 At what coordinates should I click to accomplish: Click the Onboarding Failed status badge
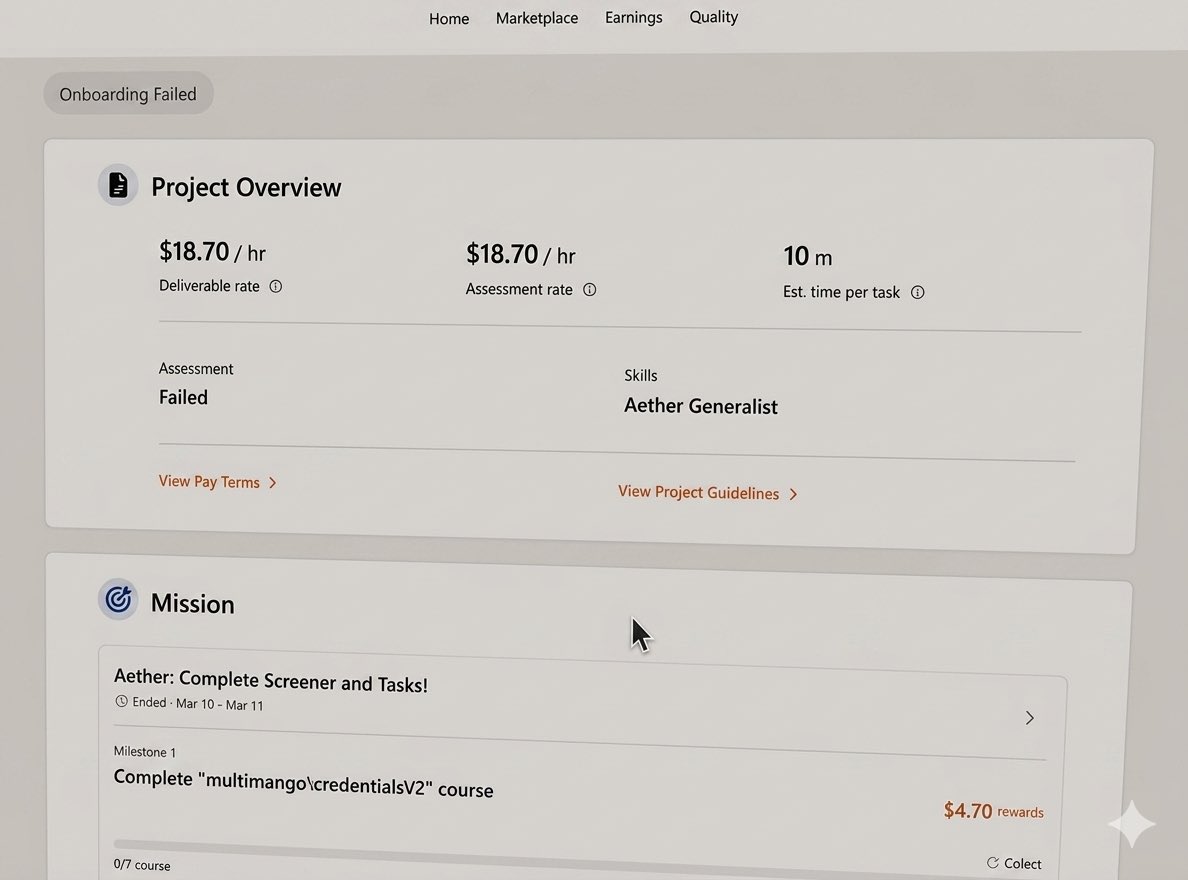point(128,94)
